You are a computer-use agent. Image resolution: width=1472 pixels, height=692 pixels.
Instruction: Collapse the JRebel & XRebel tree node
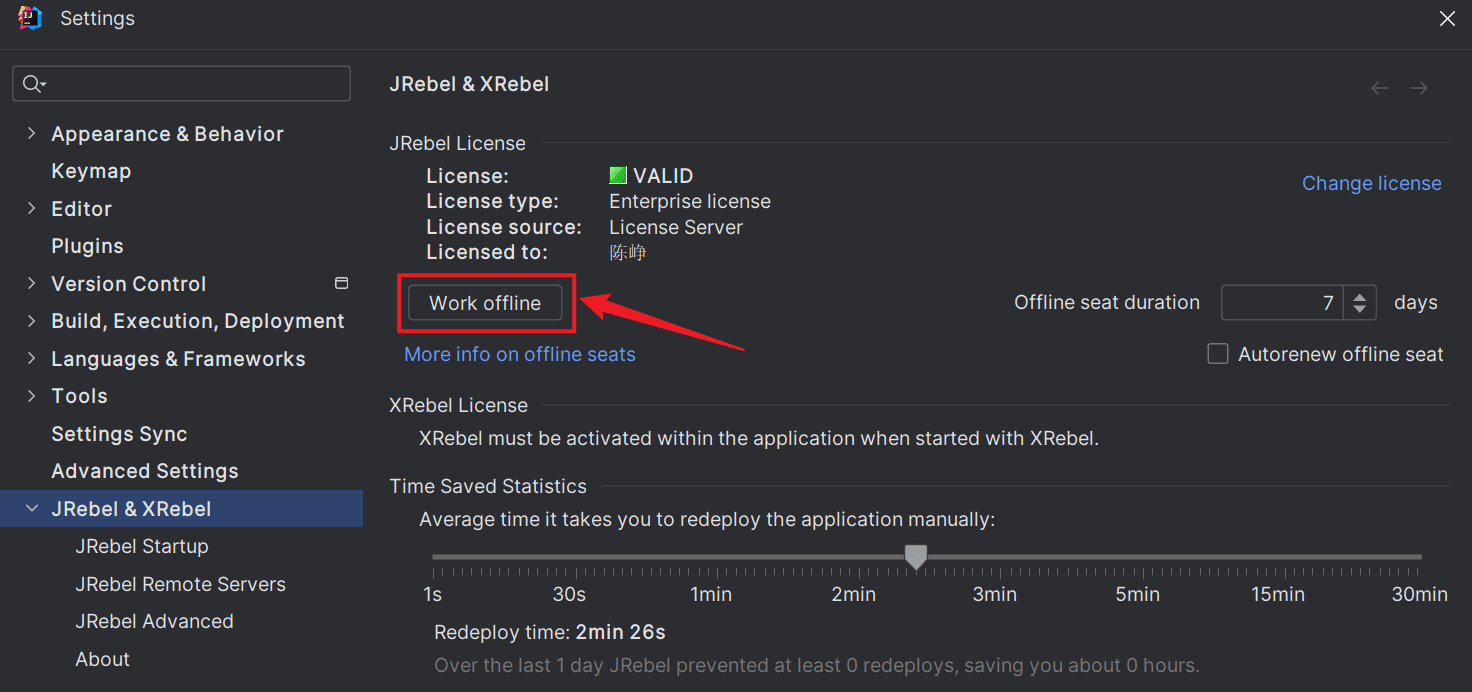pyautogui.click(x=31, y=508)
